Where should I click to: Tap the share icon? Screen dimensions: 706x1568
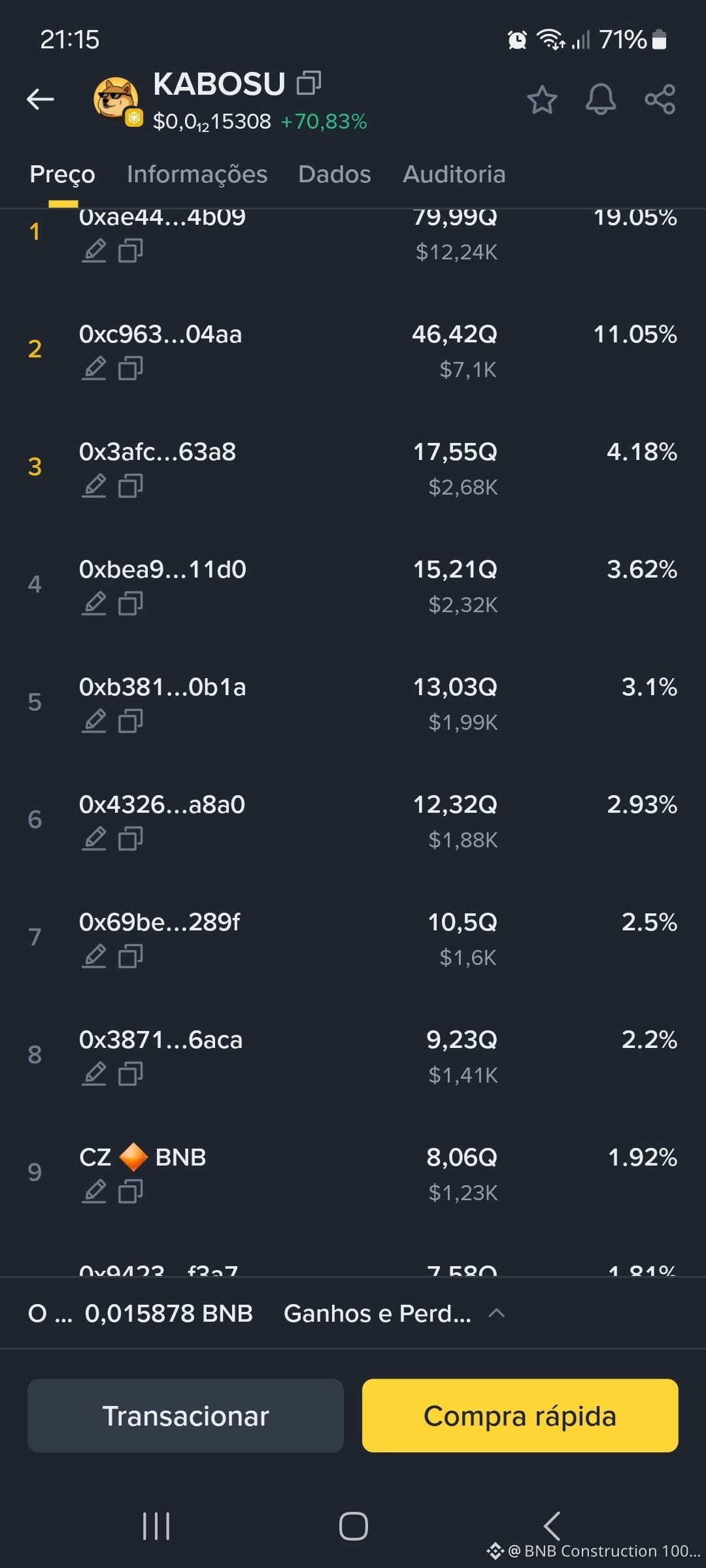click(660, 99)
